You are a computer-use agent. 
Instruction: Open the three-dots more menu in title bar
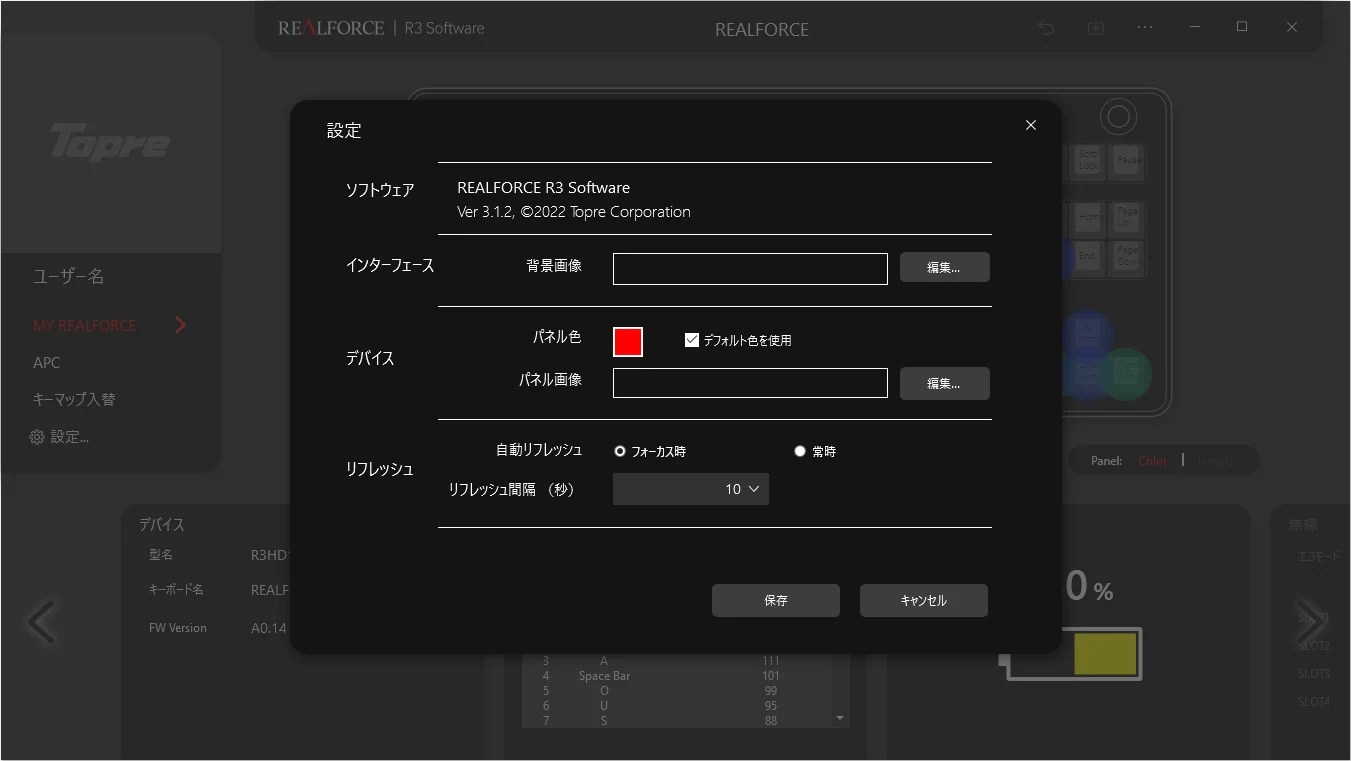[1145, 28]
